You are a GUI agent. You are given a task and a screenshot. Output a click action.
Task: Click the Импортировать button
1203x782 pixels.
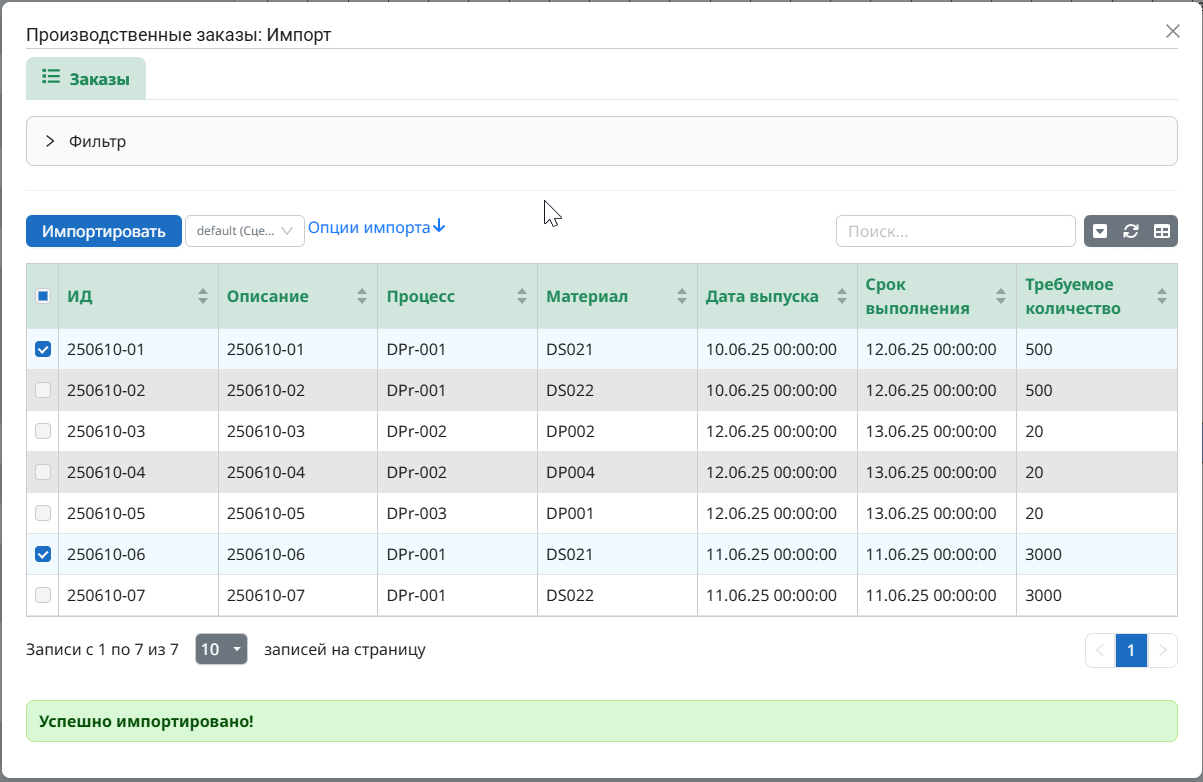coord(104,231)
